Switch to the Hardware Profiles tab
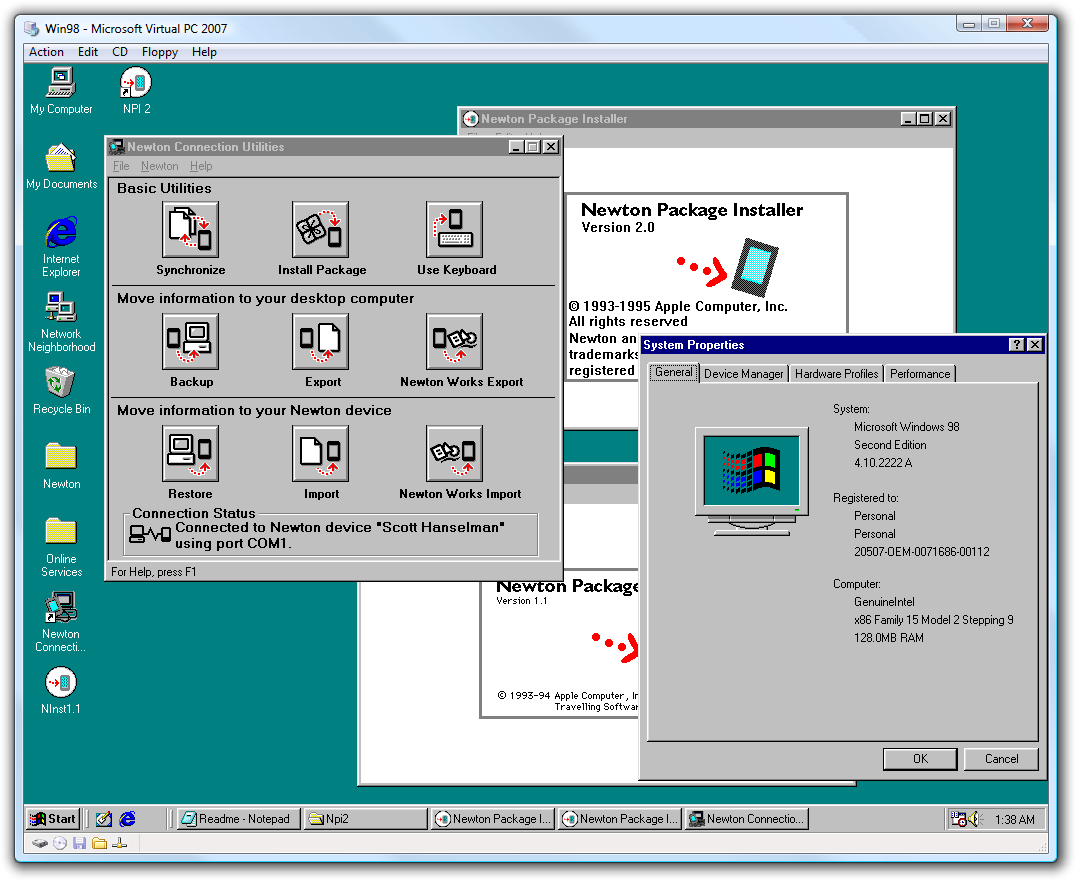The width and height of the screenshot is (1076, 881). 837,374
